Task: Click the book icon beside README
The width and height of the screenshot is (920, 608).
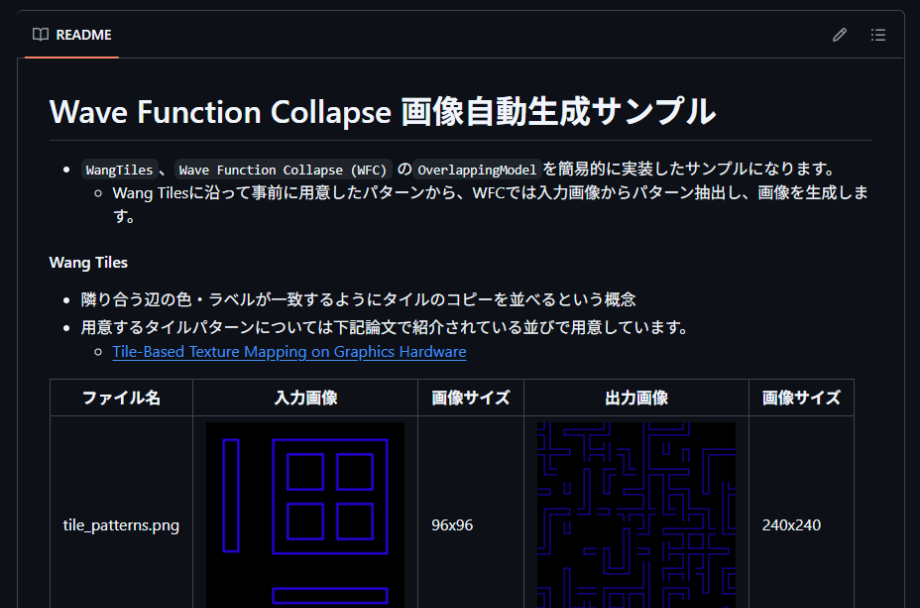Action: [40, 35]
